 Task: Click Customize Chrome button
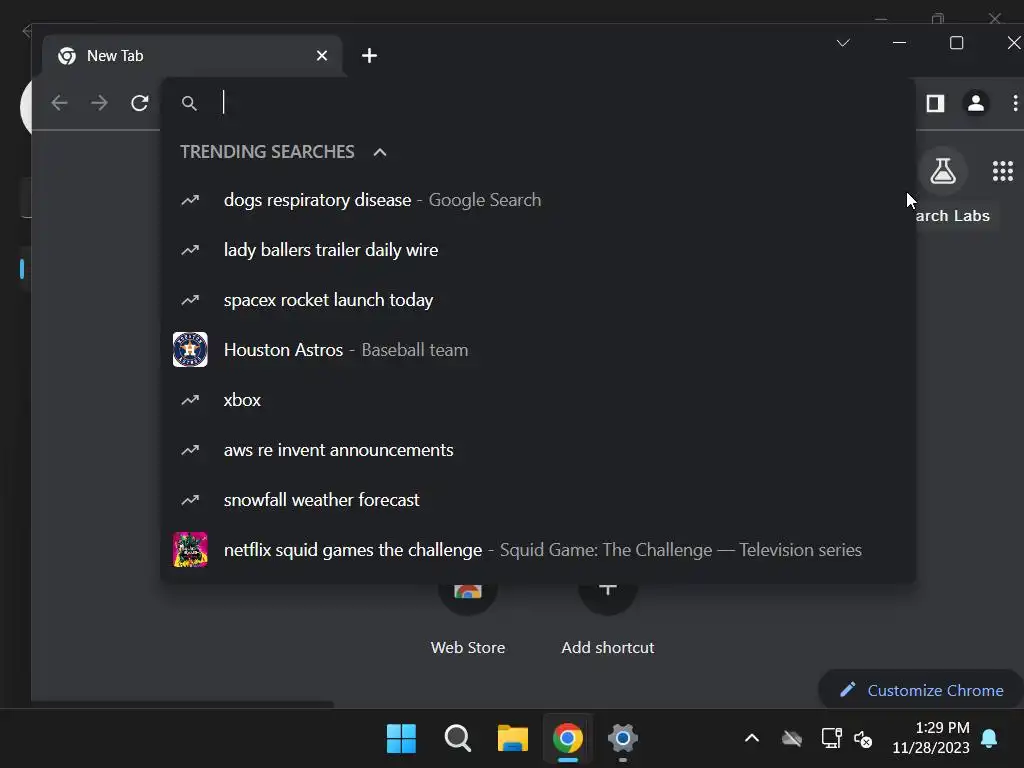click(x=921, y=690)
